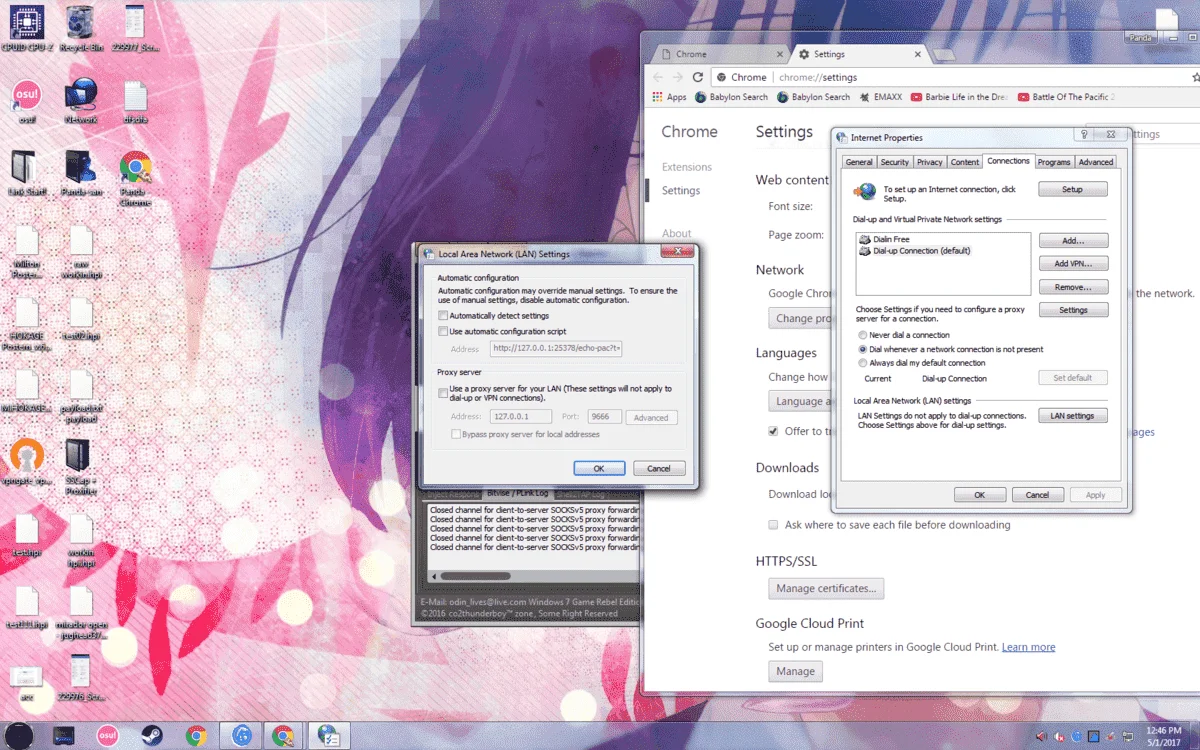Screen dimensions: 1200x750
Task: Confirm LAN Settings dialog with OK
Action: [599, 468]
